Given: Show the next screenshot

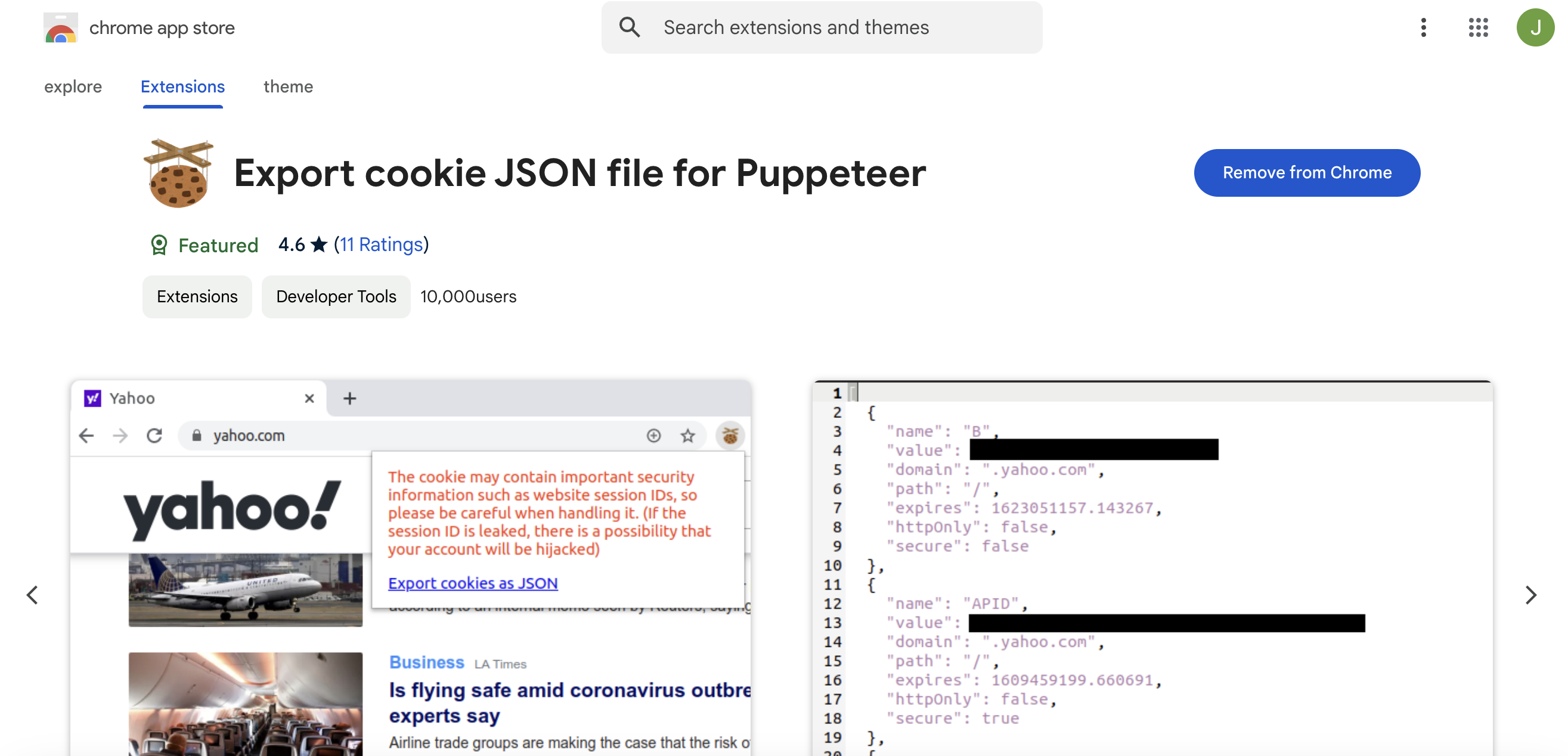Looking at the screenshot, I should 1531,594.
